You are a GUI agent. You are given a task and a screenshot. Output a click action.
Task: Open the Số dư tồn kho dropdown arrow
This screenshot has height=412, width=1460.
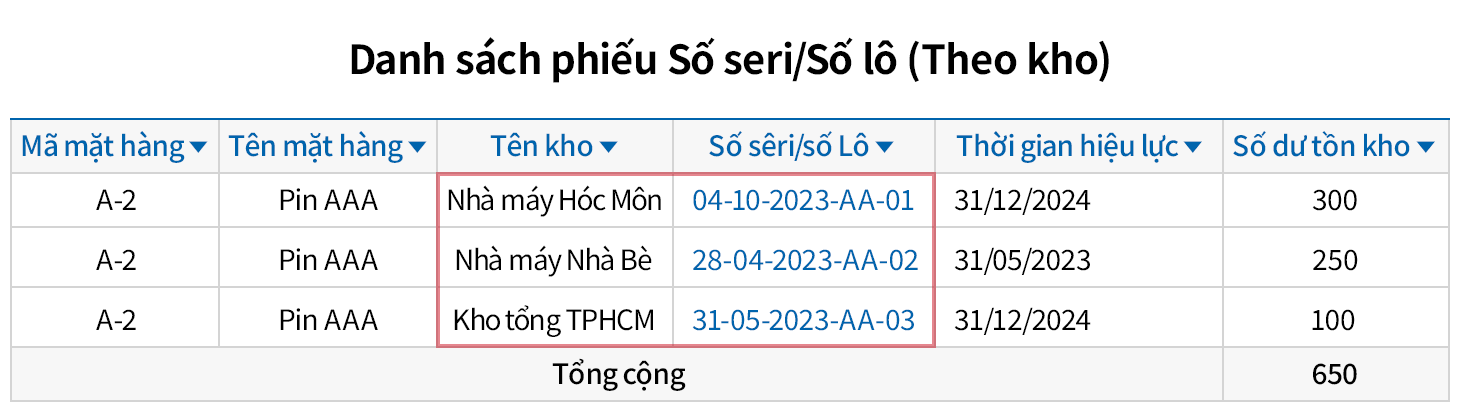click(x=1426, y=148)
